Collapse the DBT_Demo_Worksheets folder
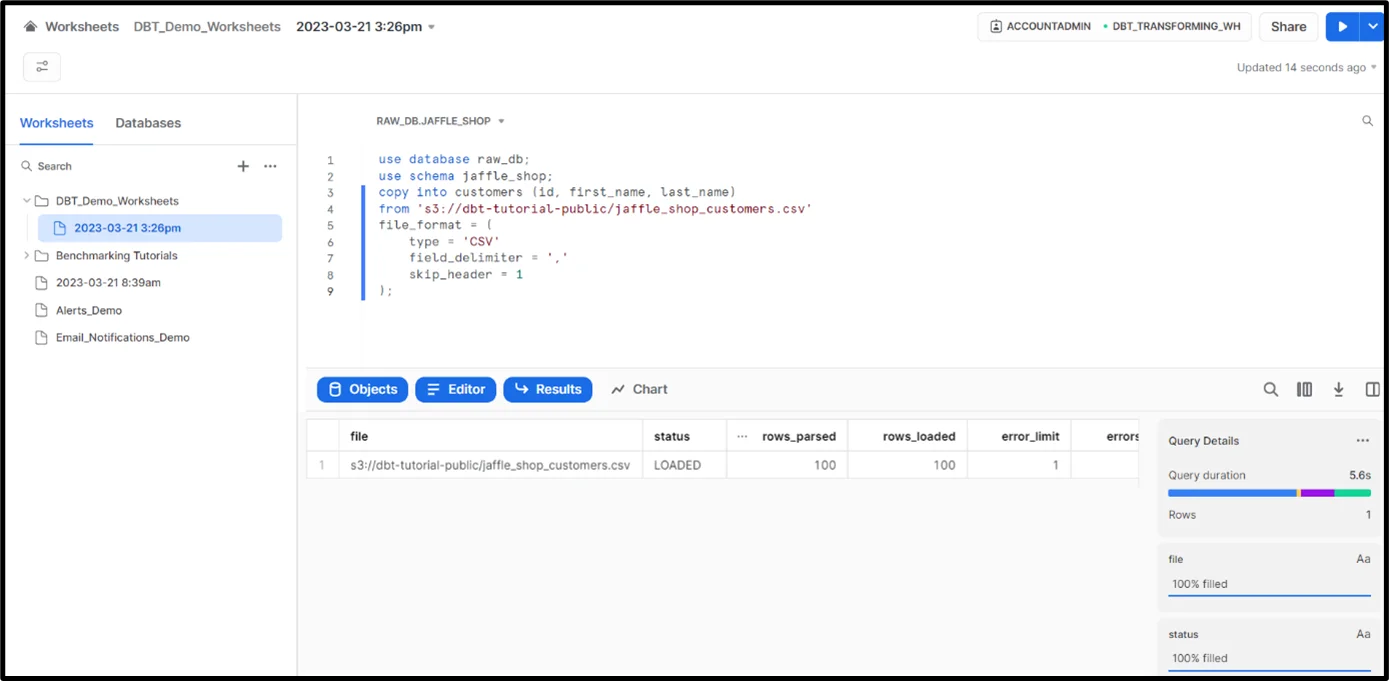The image size is (1389, 681). point(27,201)
